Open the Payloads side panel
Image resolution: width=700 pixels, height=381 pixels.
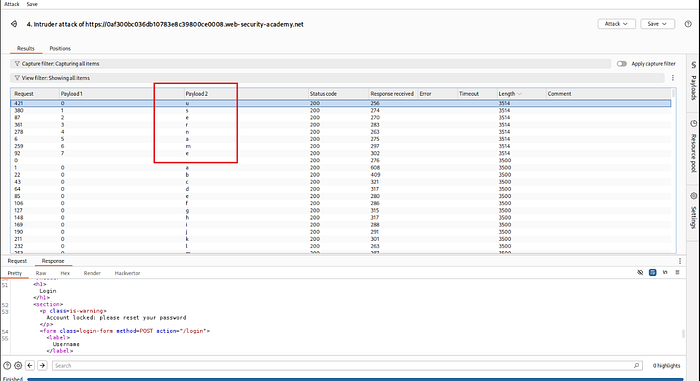point(693,81)
